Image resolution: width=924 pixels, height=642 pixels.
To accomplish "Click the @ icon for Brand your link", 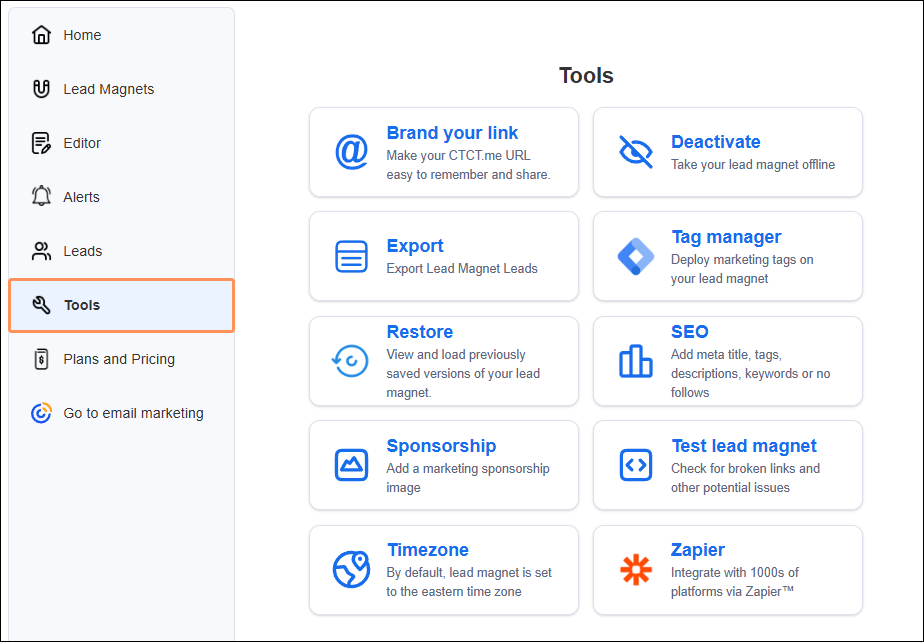I will point(351,152).
